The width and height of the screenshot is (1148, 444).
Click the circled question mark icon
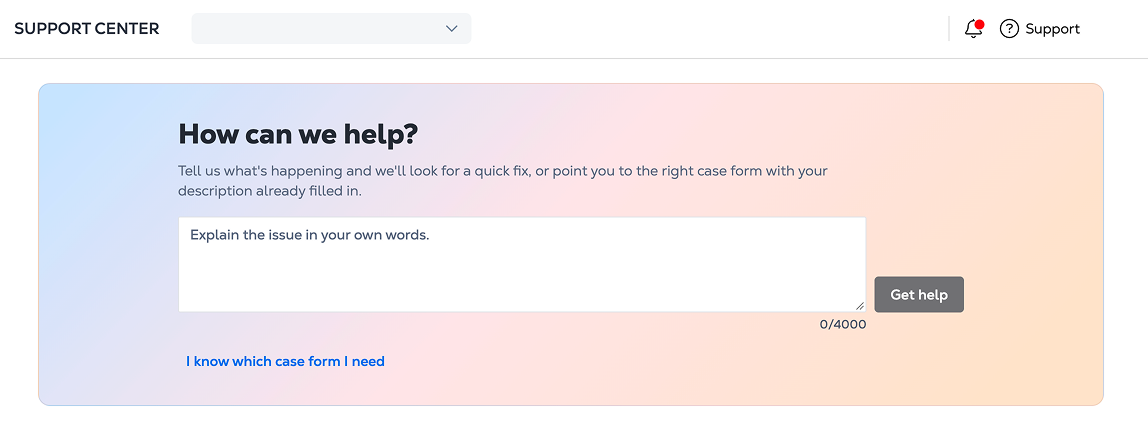point(1009,29)
